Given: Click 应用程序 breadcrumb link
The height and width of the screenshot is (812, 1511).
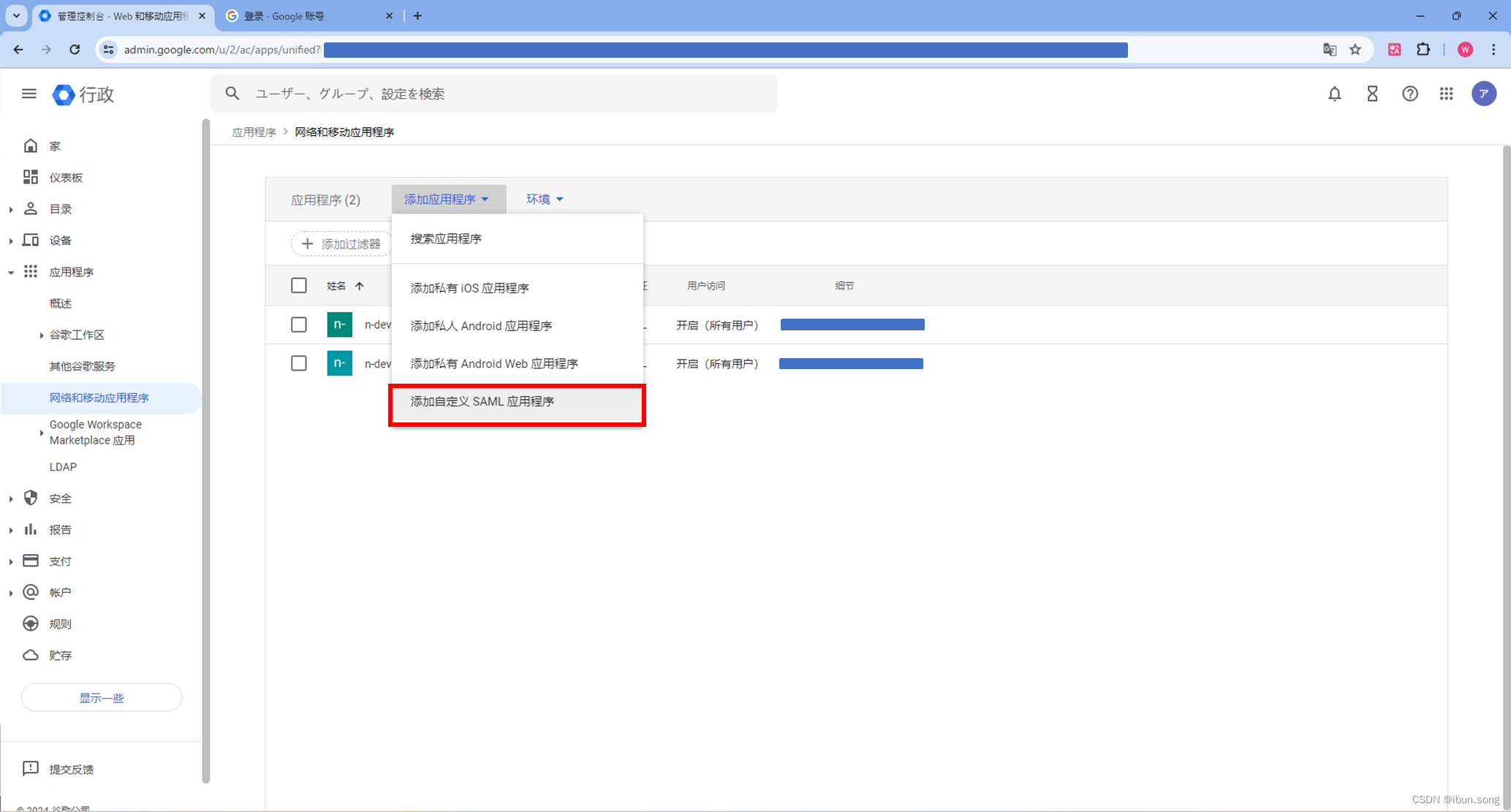Looking at the screenshot, I should (254, 132).
